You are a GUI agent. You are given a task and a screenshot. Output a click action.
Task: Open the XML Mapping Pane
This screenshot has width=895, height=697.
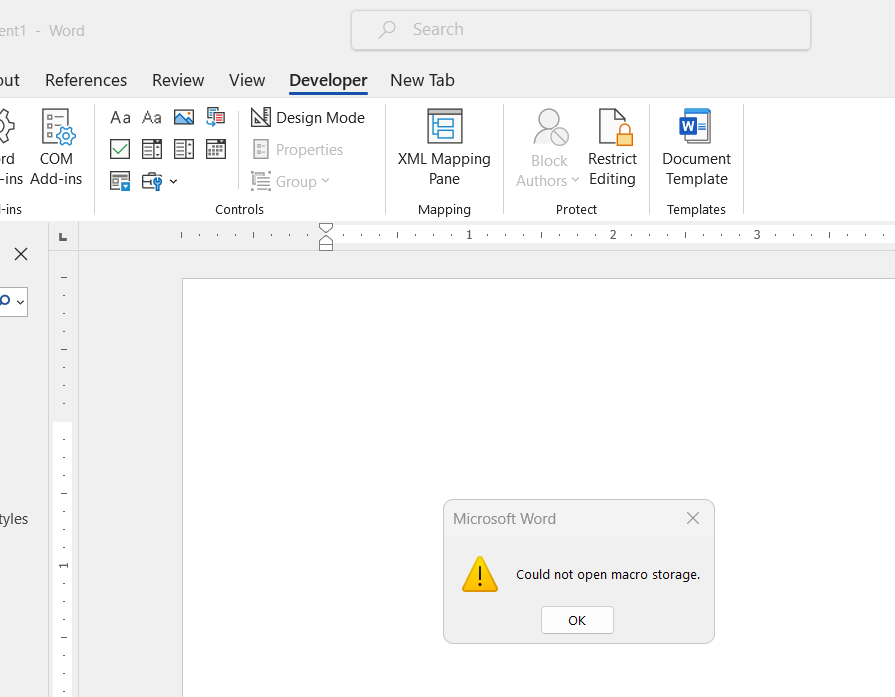[444, 148]
